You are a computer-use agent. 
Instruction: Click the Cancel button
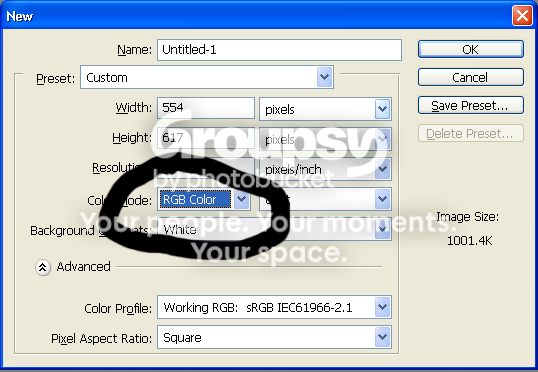coord(471,78)
